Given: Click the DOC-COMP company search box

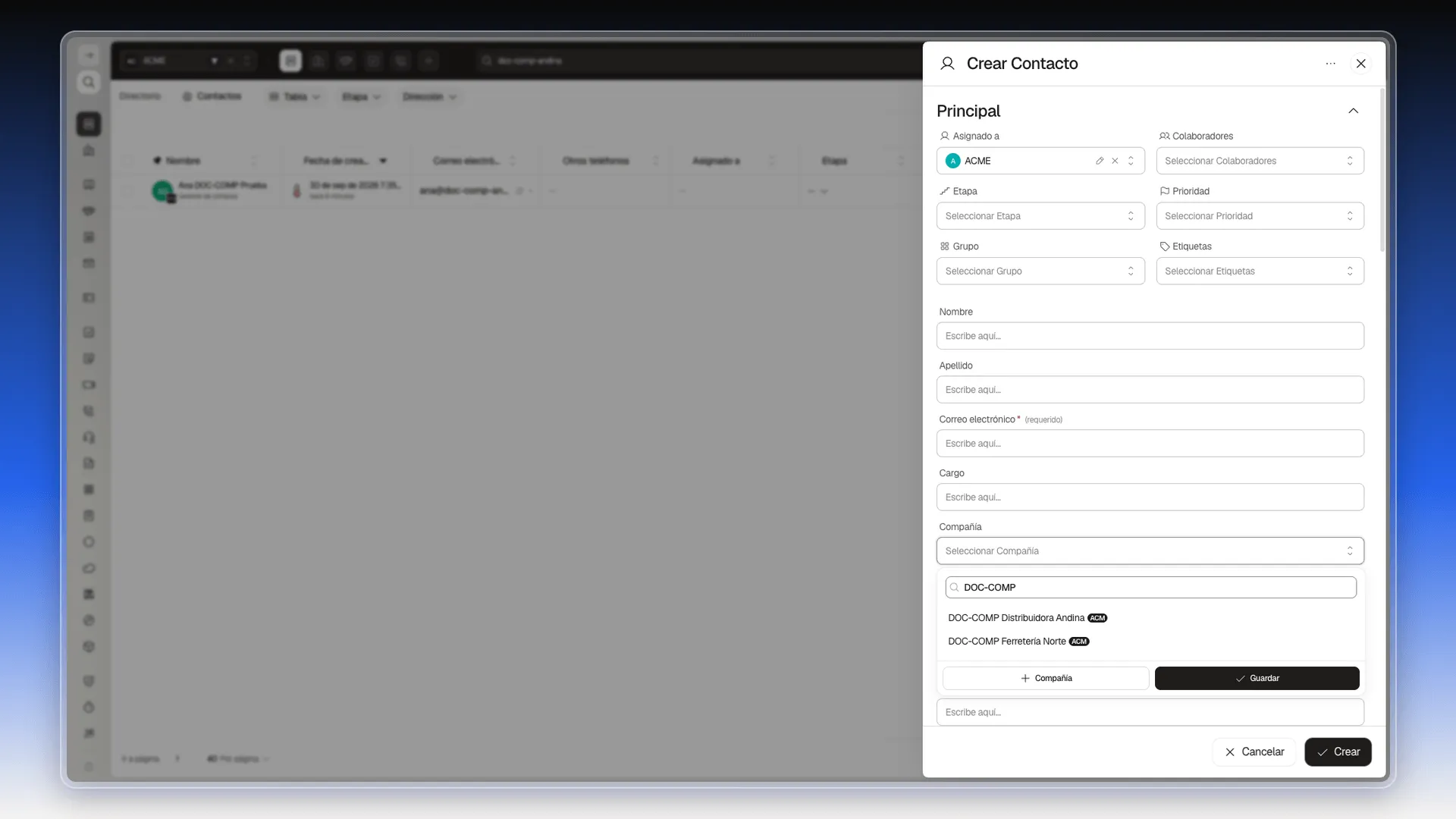Looking at the screenshot, I should tap(1150, 587).
